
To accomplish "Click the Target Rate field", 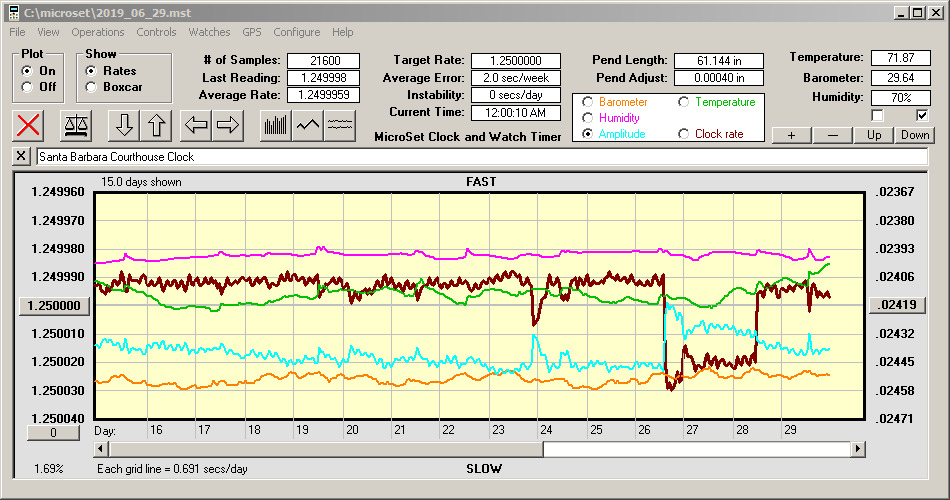I will (516, 61).
